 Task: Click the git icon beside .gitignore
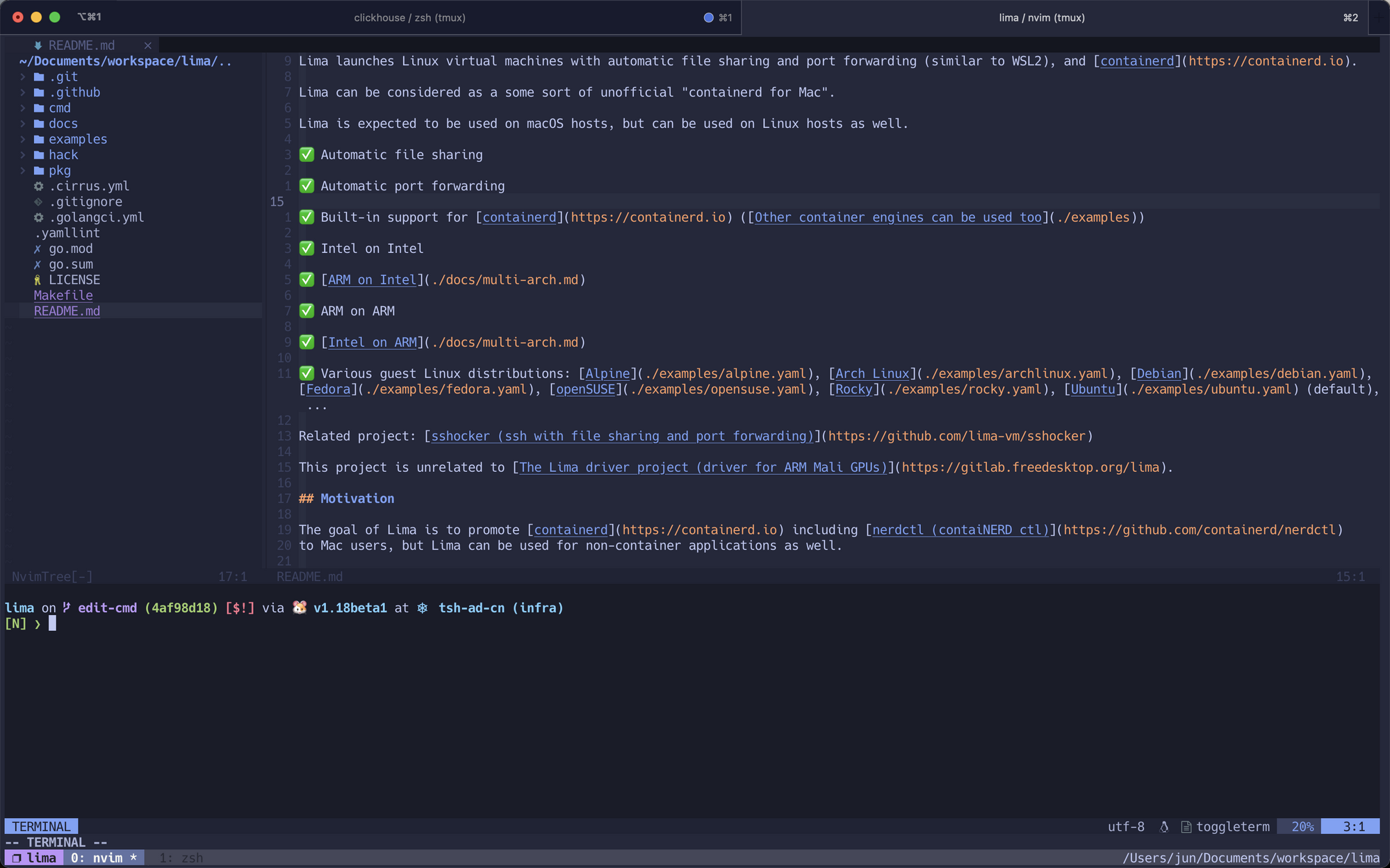(x=39, y=202)
